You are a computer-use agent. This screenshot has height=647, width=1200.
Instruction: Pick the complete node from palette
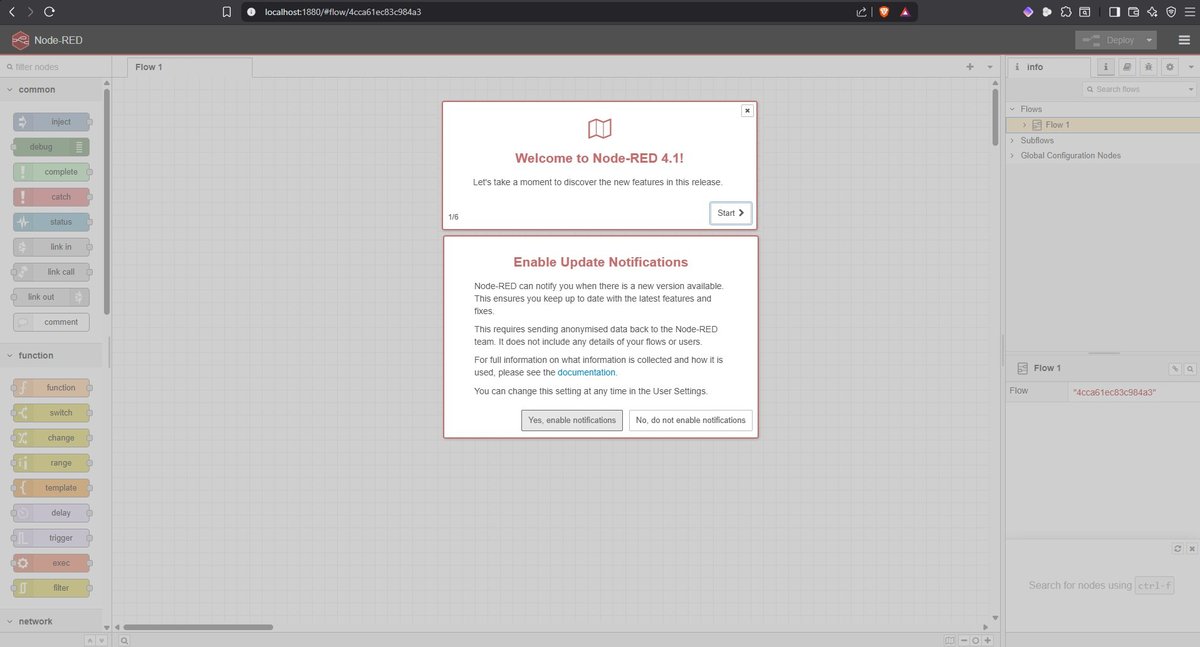point(51,172)
